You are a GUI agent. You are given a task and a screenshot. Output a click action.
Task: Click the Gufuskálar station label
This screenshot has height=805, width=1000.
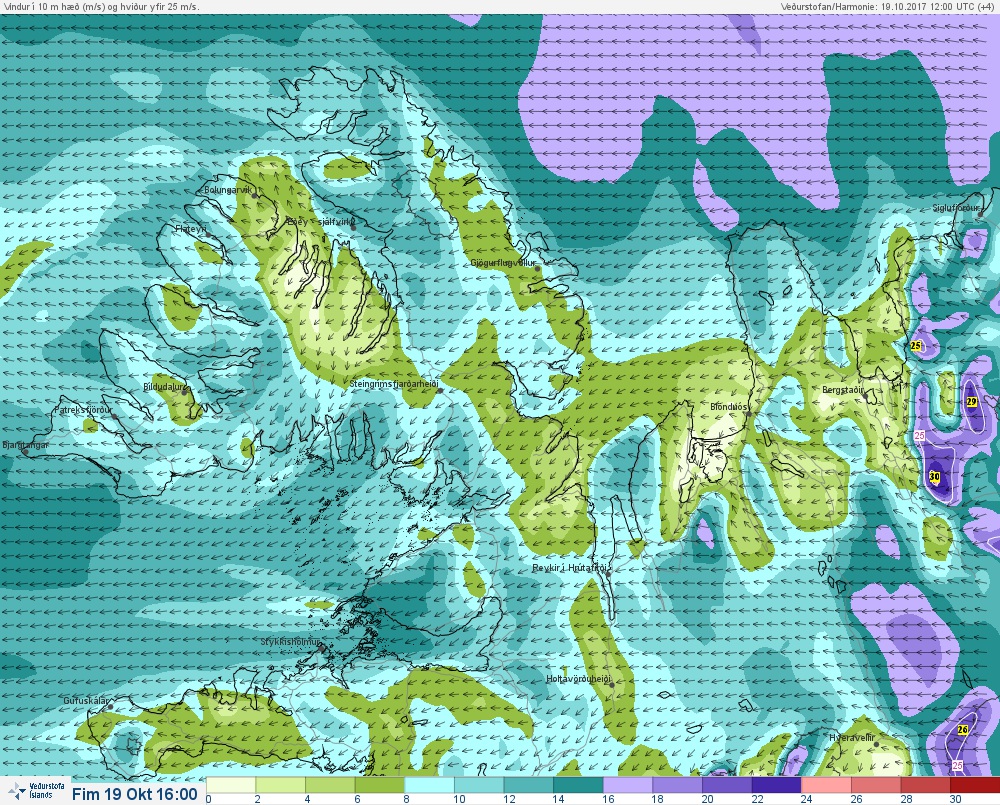[x=87, y=700]
